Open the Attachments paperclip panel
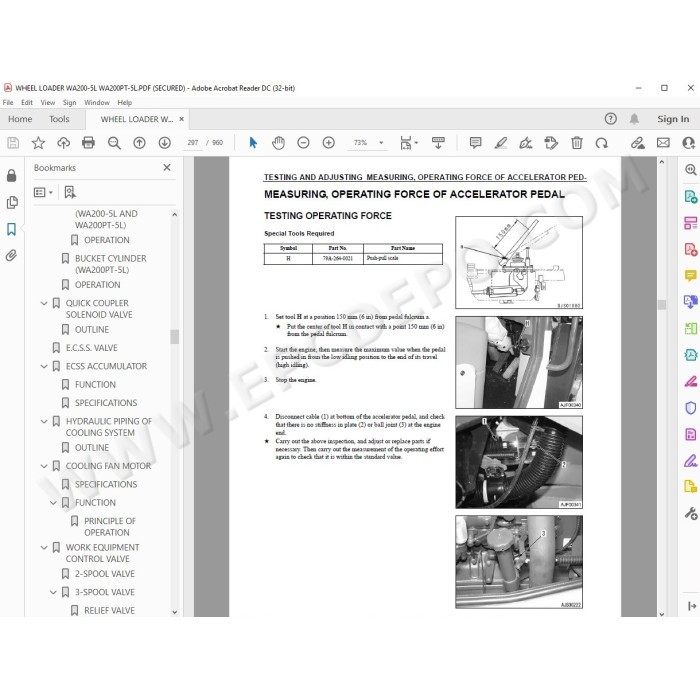Image resolution: width=700 pixels, height=700 pixels. tap(12, 255)
